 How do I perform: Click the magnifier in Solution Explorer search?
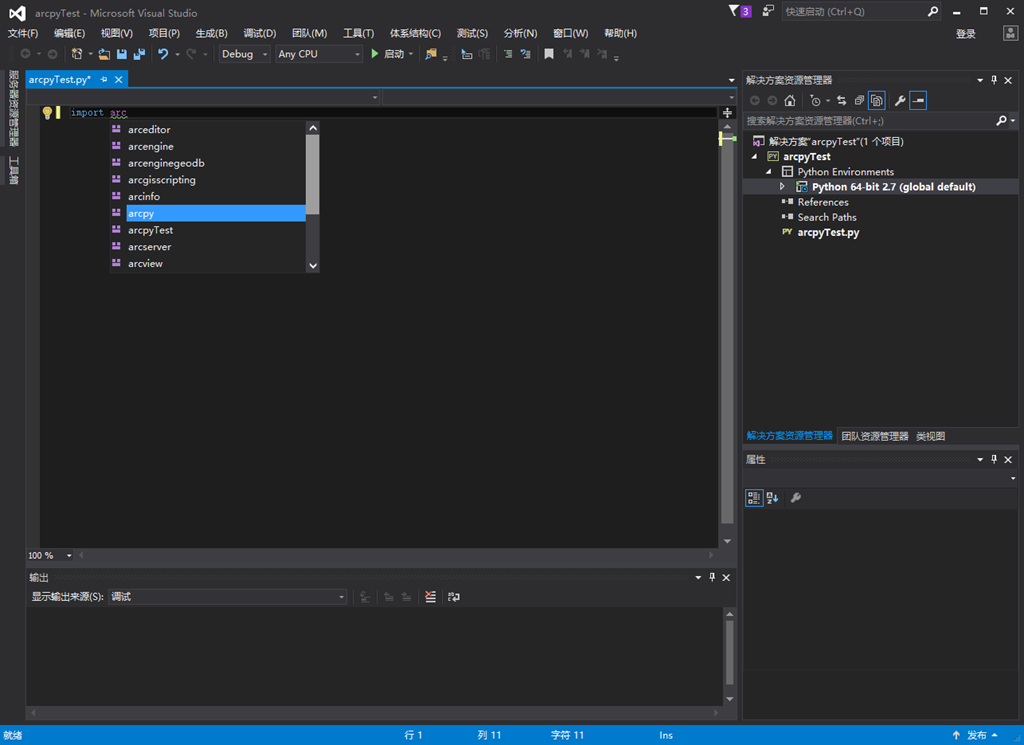click(1001, 121)
